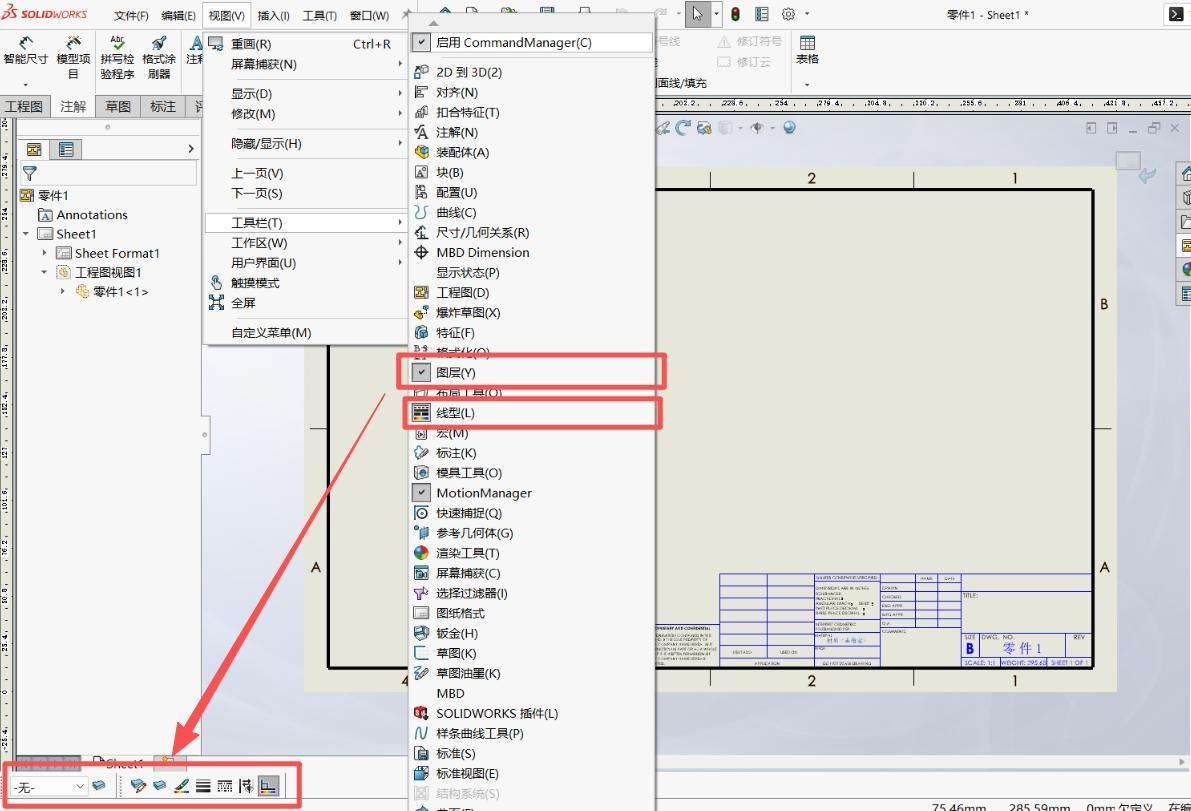Toggle 启用 CommandManager(C) checkbox
1191x811 pixels.
(x=421, y=43)
